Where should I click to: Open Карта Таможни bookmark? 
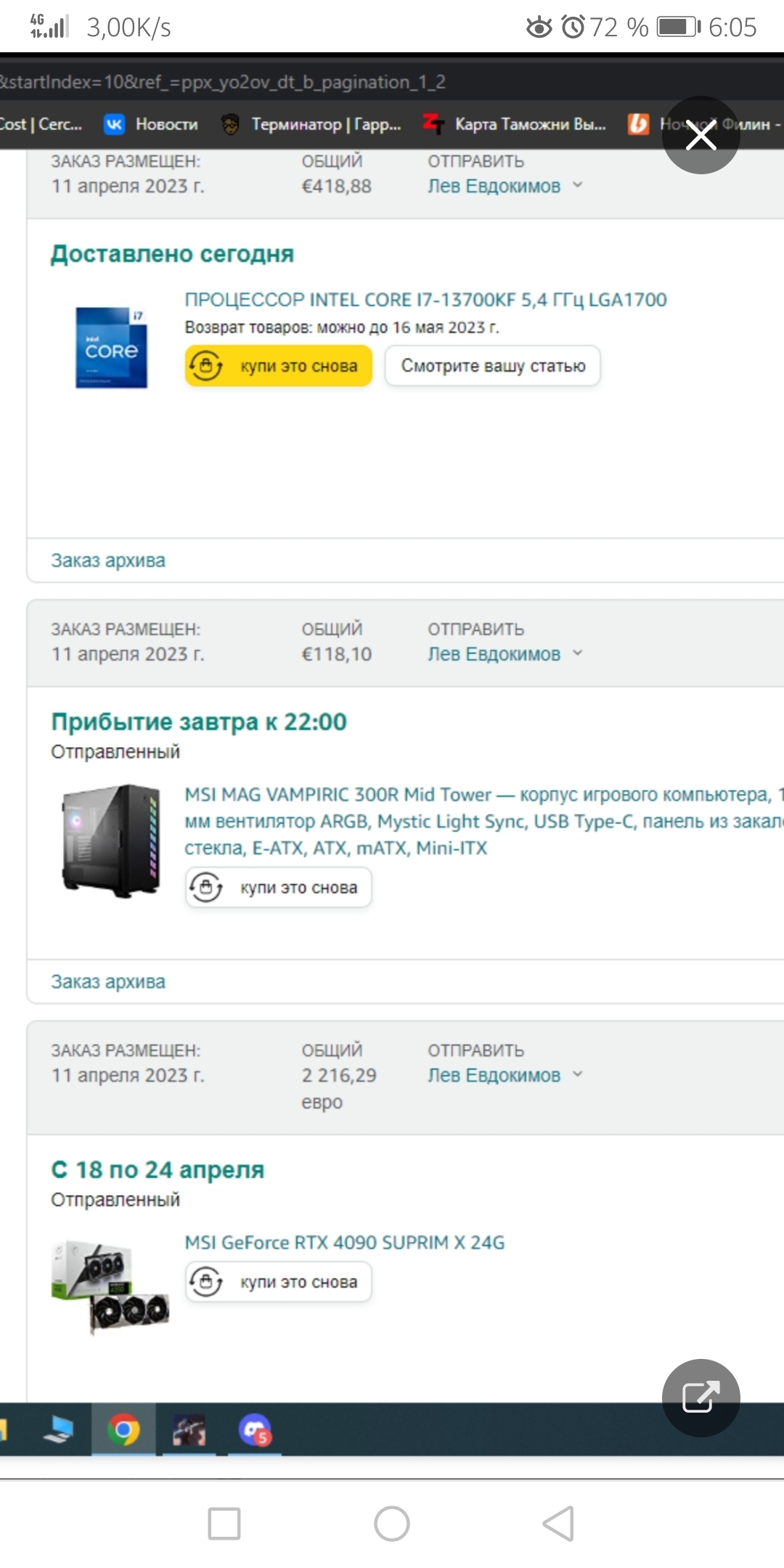(x=515, y=124)
